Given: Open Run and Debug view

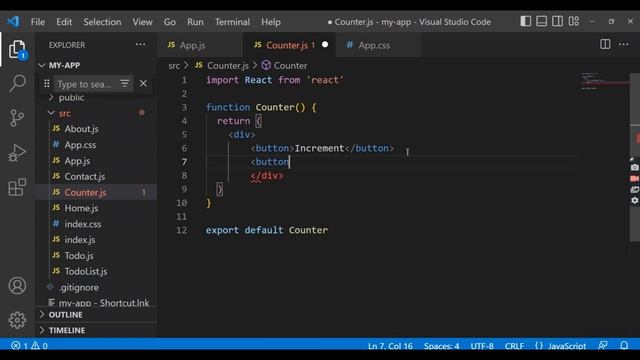Looking at the screenshot, I should 17,153.
